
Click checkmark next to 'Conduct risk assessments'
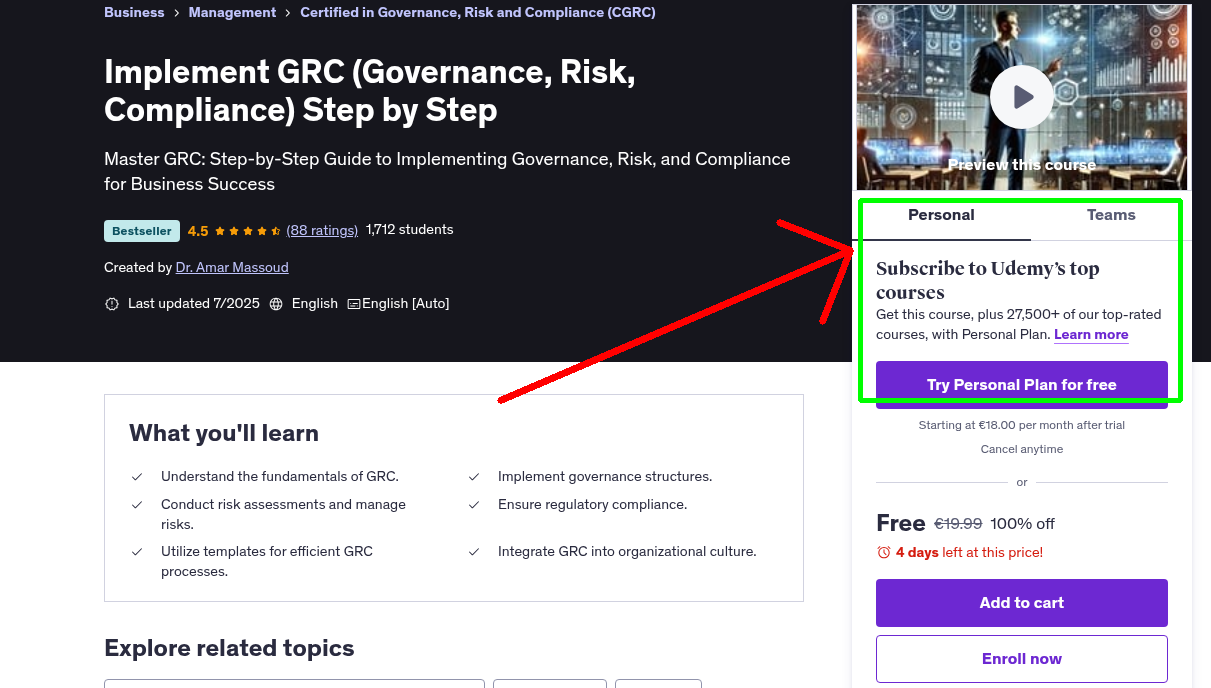pyautogui.click(x=137, y=505)
